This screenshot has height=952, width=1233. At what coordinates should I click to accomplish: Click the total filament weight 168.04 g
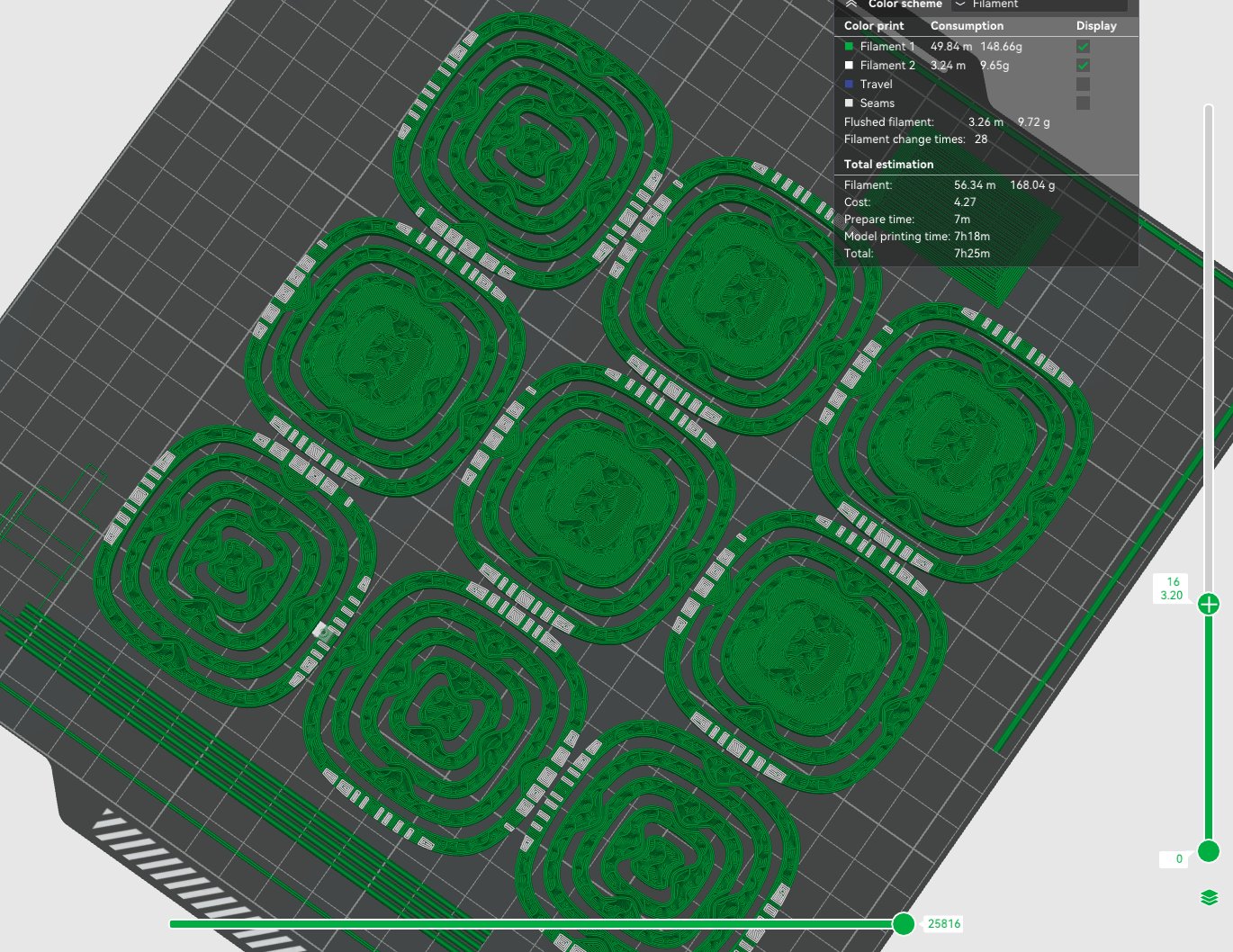(1032, 184)
